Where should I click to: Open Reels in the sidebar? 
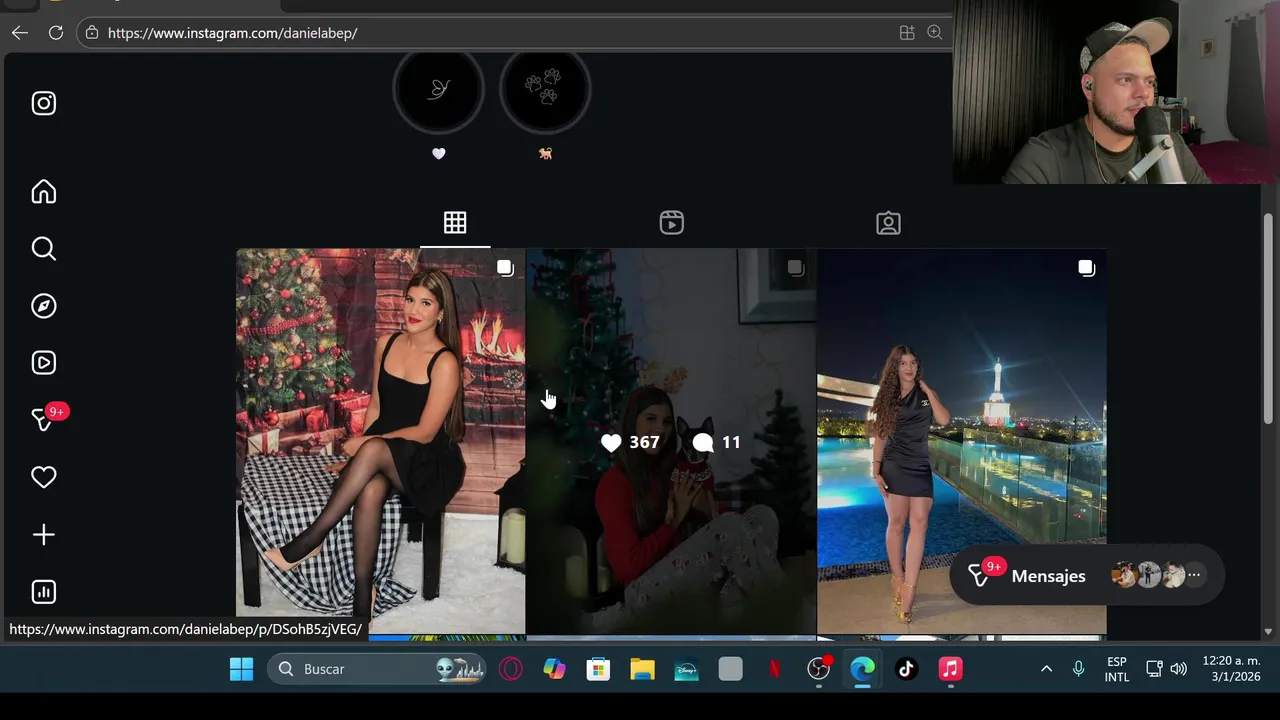click(43, 363)
